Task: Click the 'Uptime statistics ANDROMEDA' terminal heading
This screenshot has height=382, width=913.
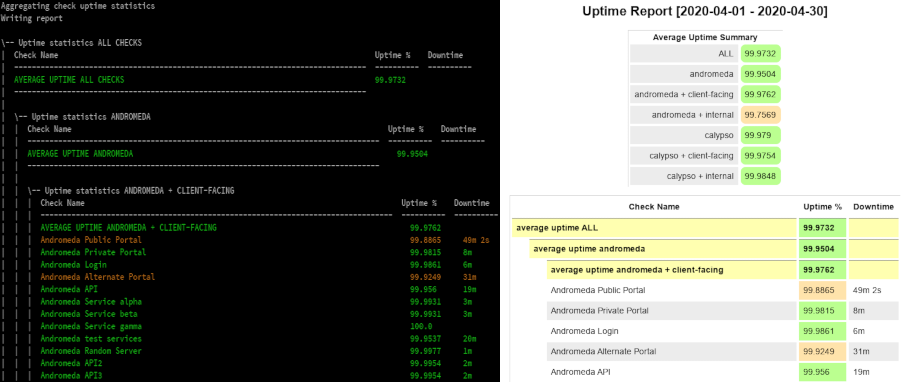Action: [91, 117]
